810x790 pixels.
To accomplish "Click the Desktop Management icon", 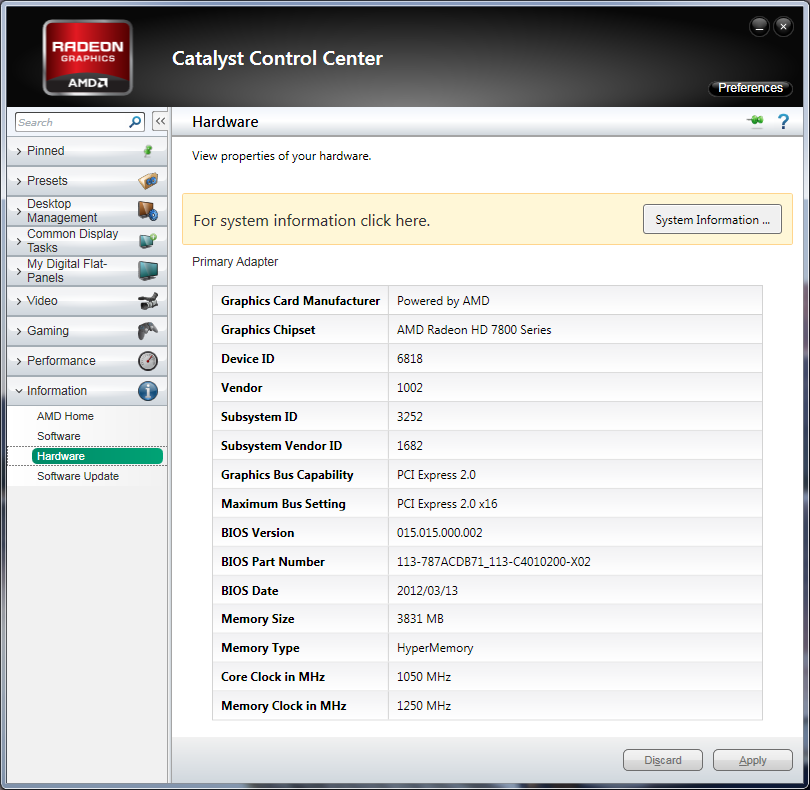I will pyautogui.click(x=148, y=211).
